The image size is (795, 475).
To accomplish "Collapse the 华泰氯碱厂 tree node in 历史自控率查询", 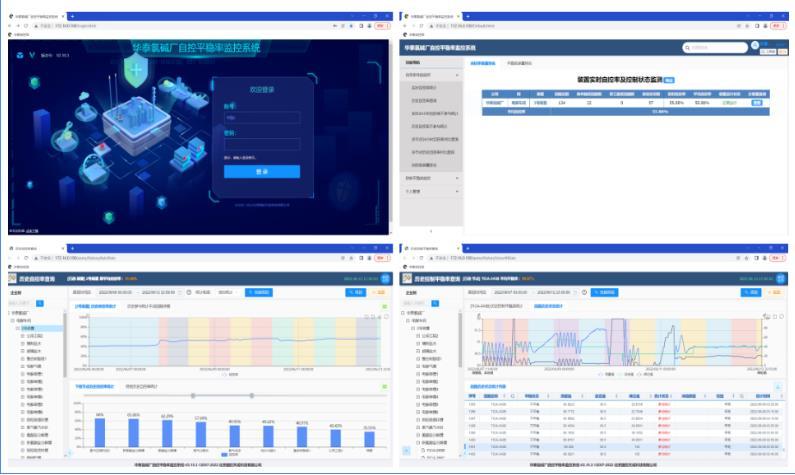I will tap(10, 313).
